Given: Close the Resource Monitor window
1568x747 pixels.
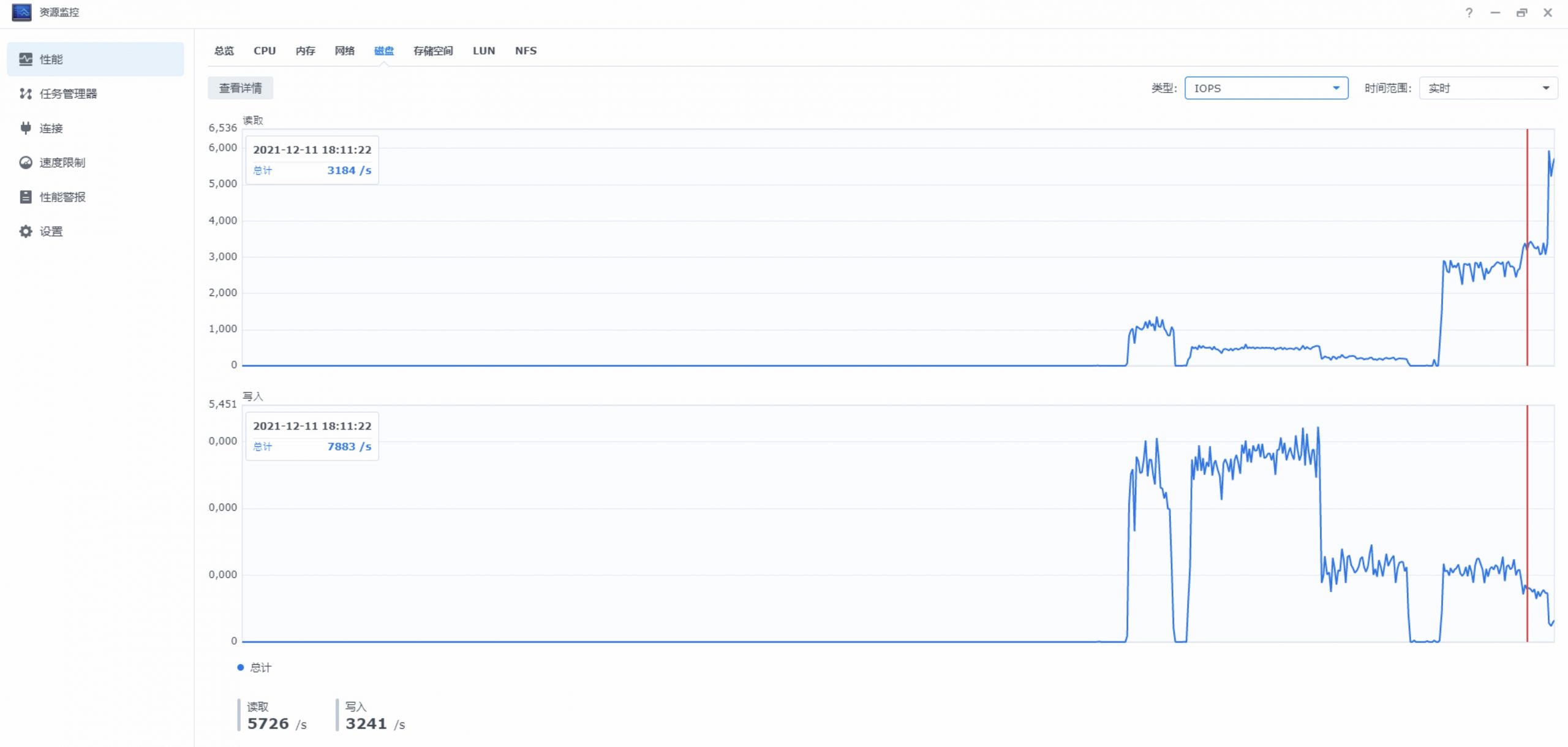Looking at the screenshot, I should coord(1548,12).
